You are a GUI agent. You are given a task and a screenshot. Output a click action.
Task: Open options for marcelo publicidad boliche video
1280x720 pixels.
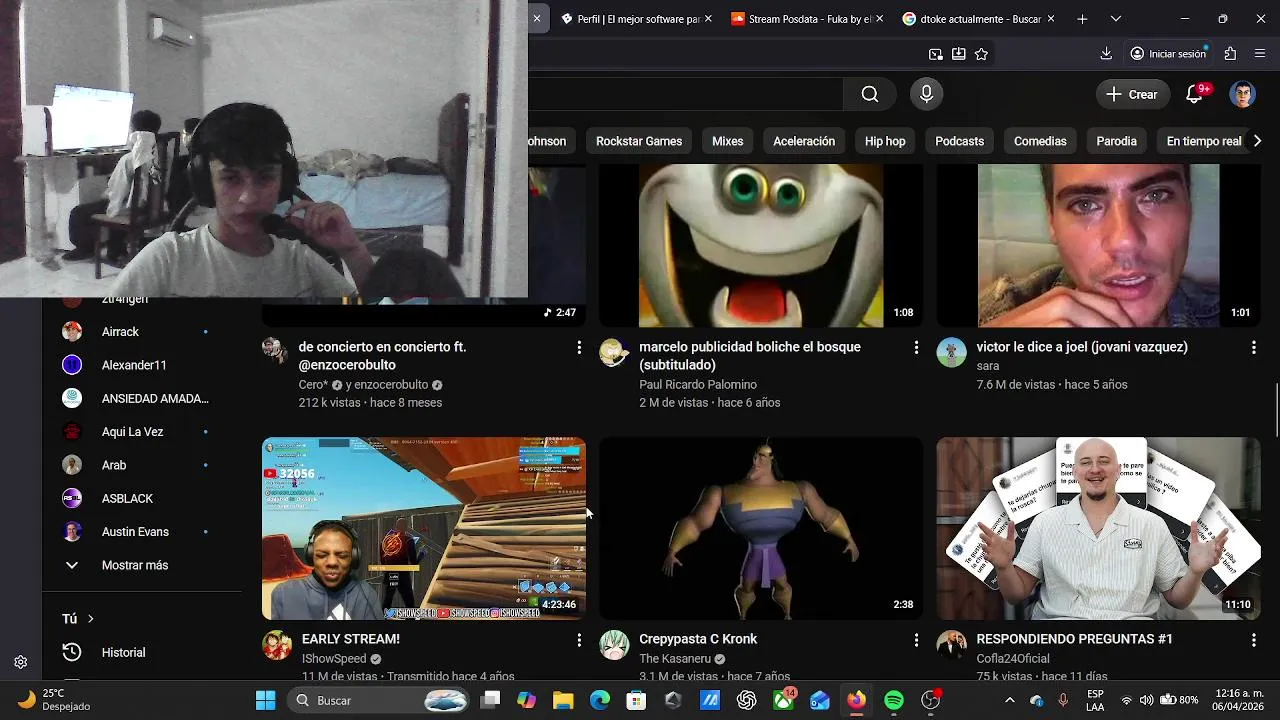(916, 347)
